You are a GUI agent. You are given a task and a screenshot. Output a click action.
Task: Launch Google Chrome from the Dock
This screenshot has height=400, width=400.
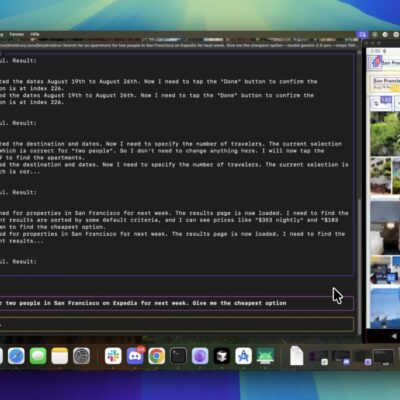(x=157, y=356)
